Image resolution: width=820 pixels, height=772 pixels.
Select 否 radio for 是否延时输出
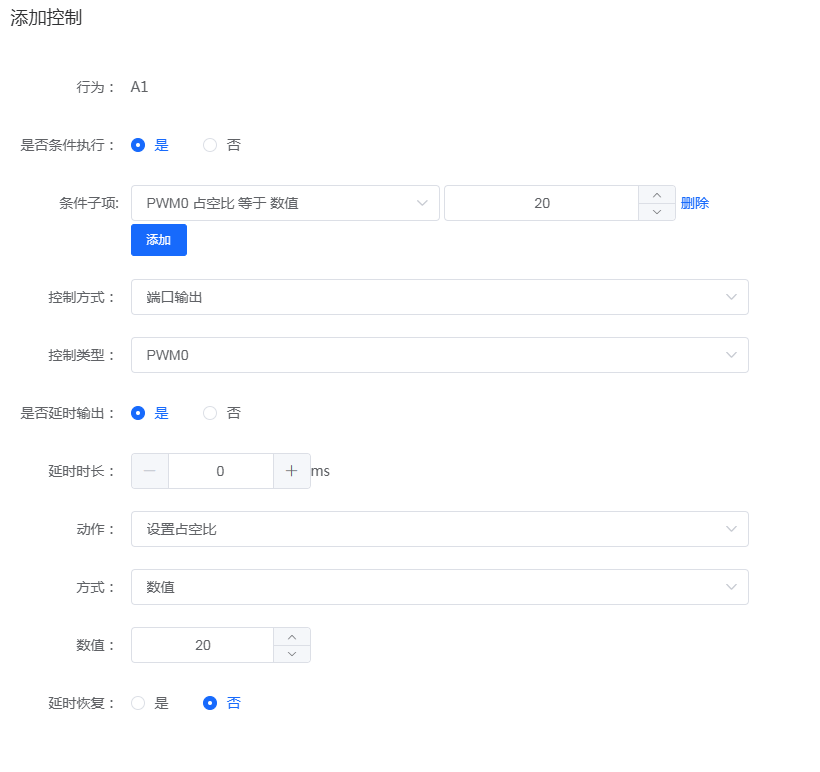pos(209,413)
